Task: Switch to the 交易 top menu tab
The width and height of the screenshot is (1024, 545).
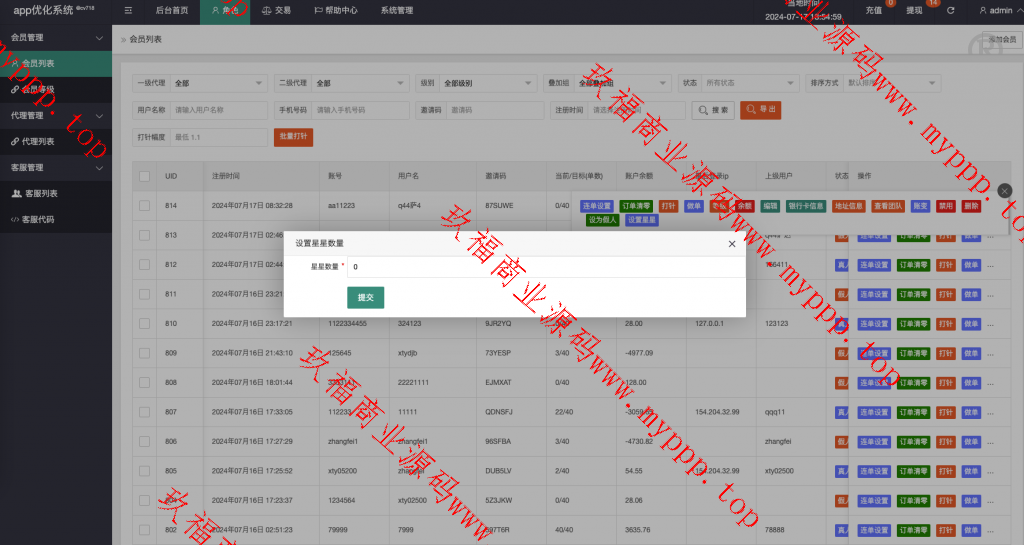Action: click(276, 10)
